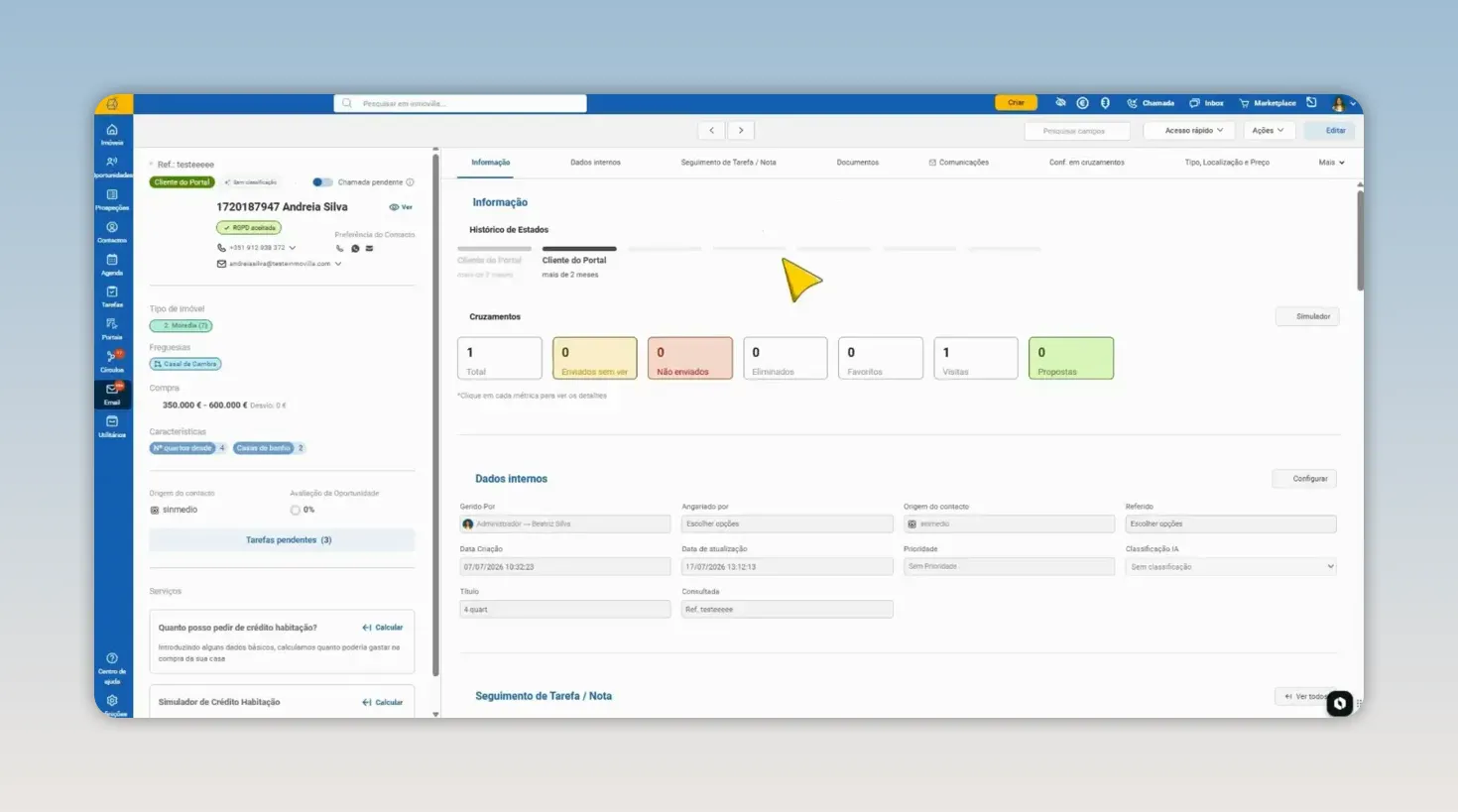Open the Classificação IA select box
Viewport: 1458px width, 812px height.
1231,567
